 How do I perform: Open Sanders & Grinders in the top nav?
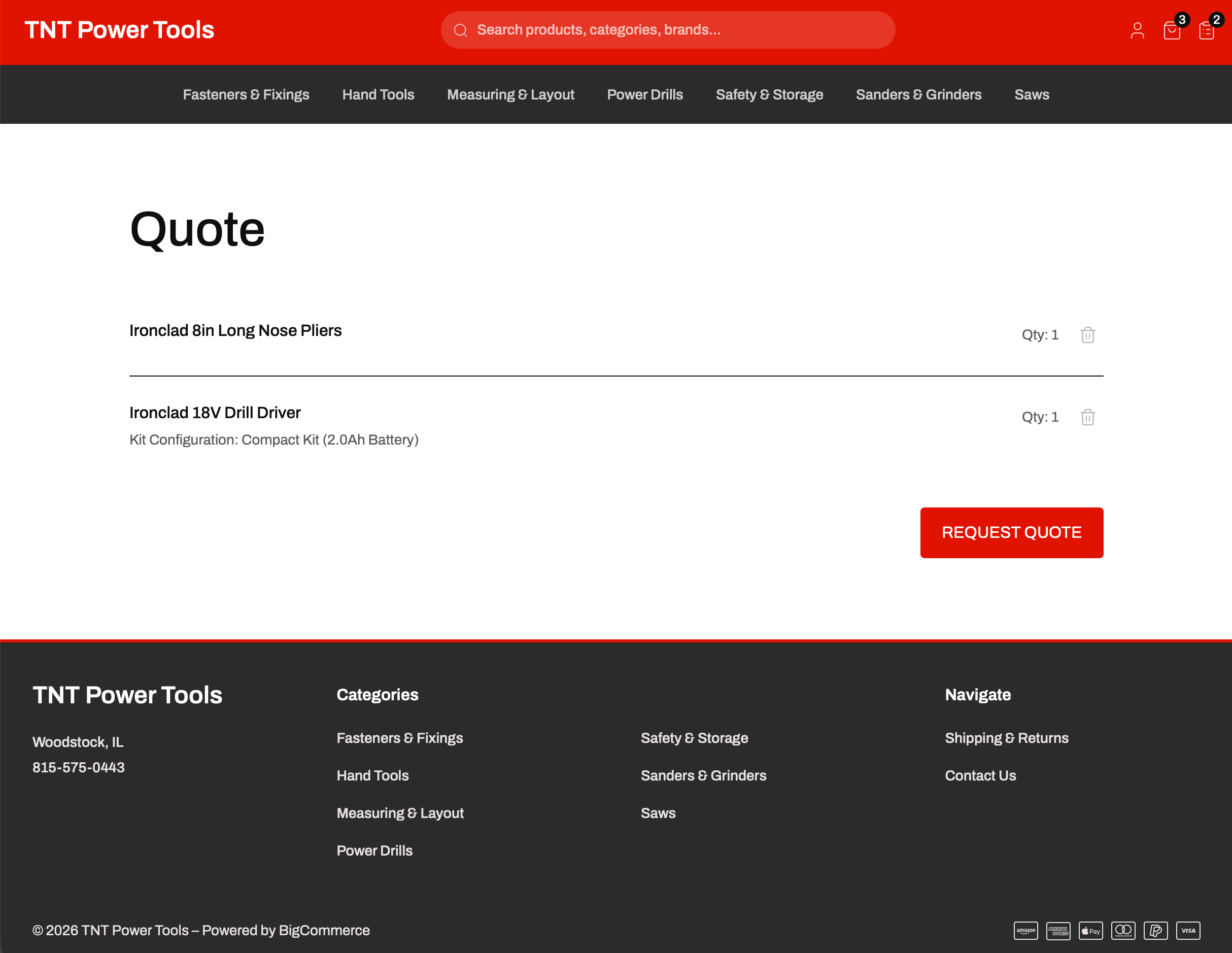pyautogui.click(x=918, y=94)
